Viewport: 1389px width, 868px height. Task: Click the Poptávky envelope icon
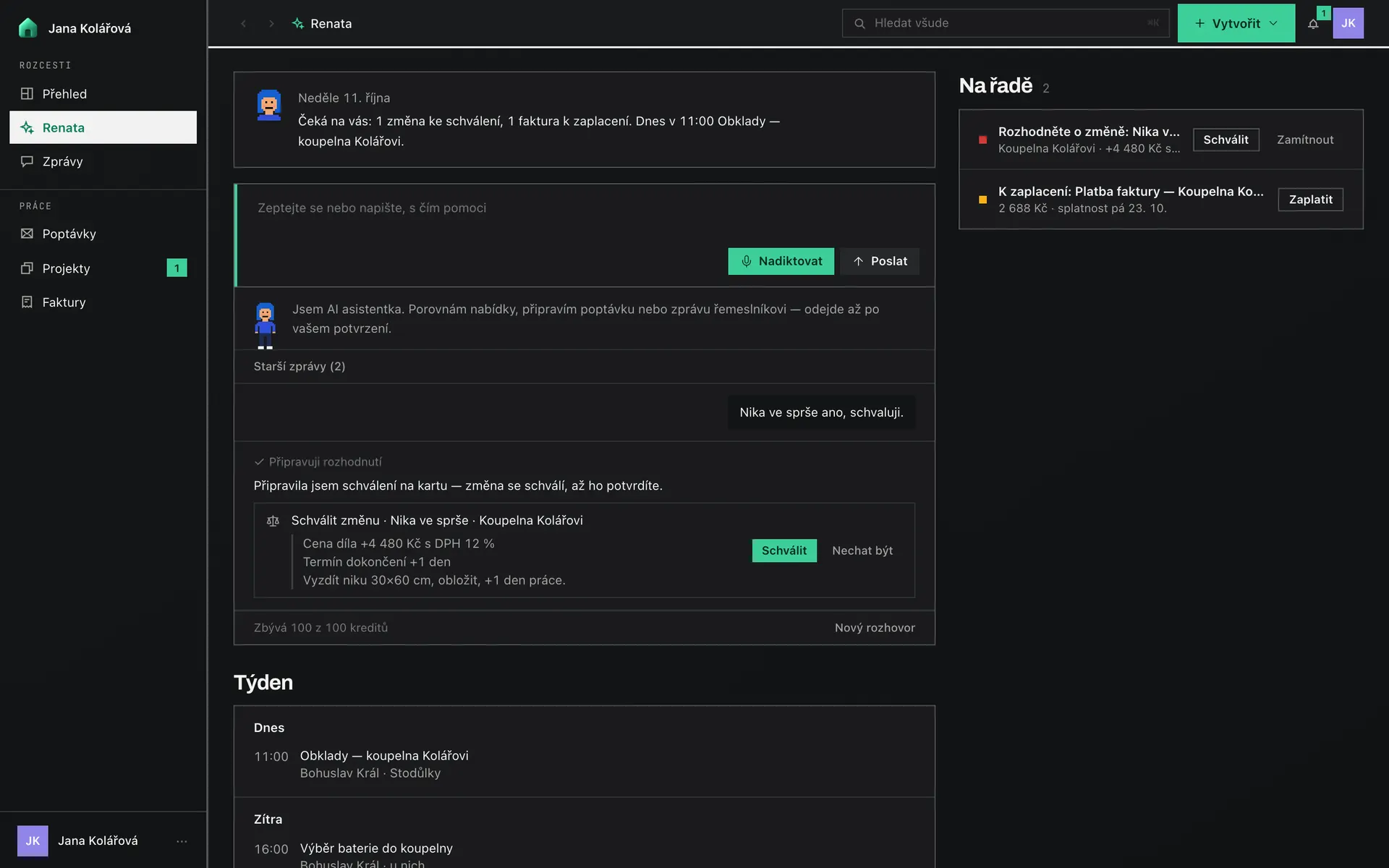27,234
